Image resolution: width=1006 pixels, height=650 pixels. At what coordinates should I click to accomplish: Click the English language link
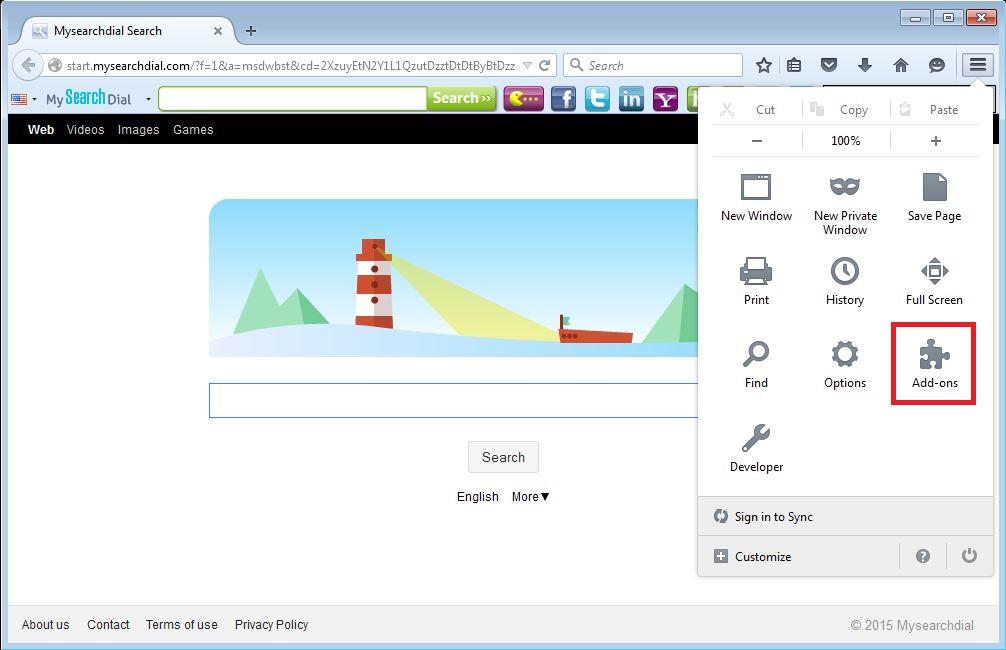pos(477,497)
